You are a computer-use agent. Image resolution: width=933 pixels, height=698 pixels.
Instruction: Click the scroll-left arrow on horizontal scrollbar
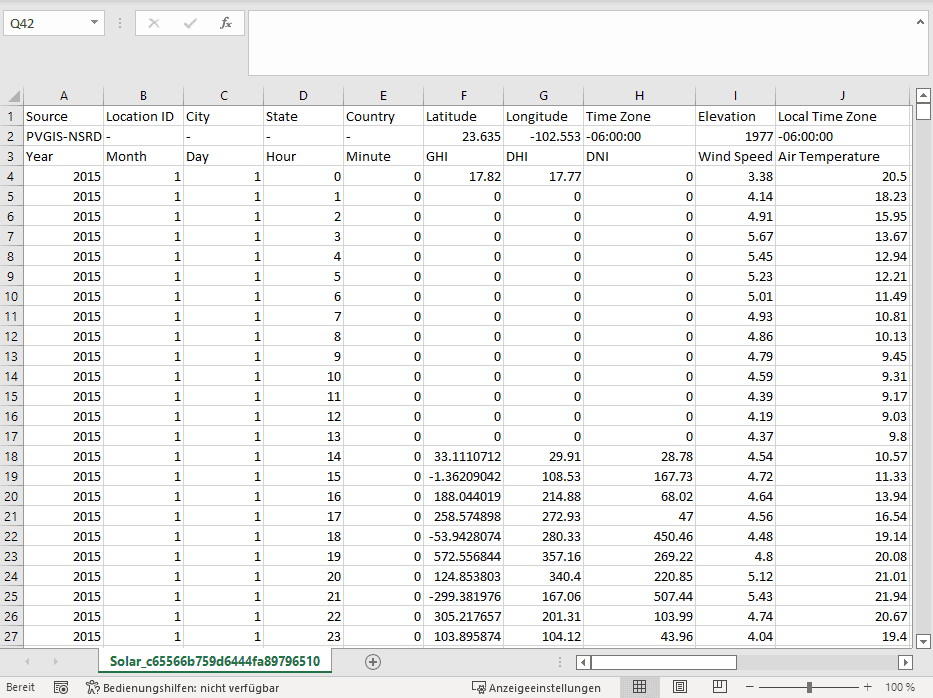click(x=581, y=661)
